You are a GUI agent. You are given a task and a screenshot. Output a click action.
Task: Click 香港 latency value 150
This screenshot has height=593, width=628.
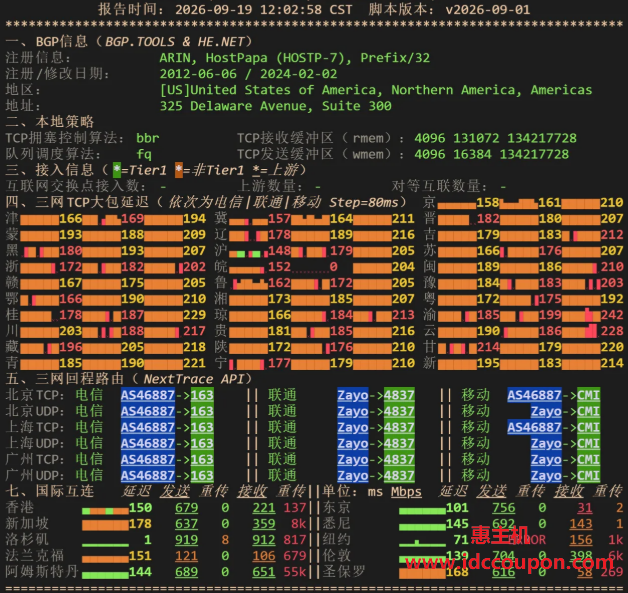tap(140, 507)
